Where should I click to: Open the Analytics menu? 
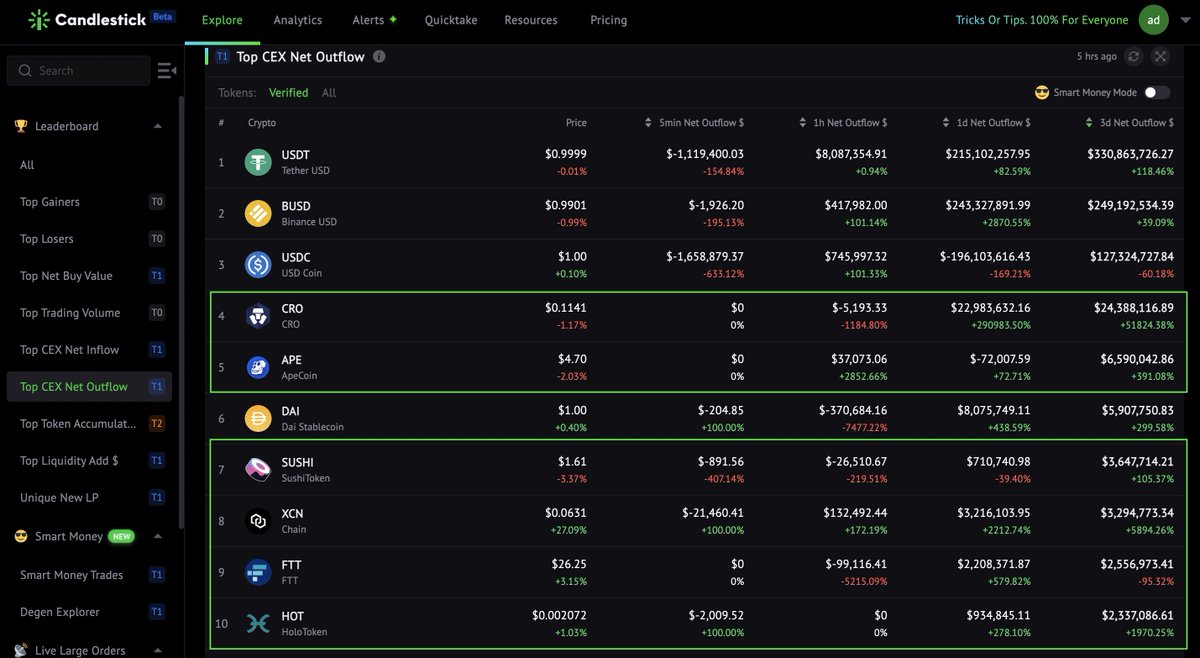click(x=297, y=19)
